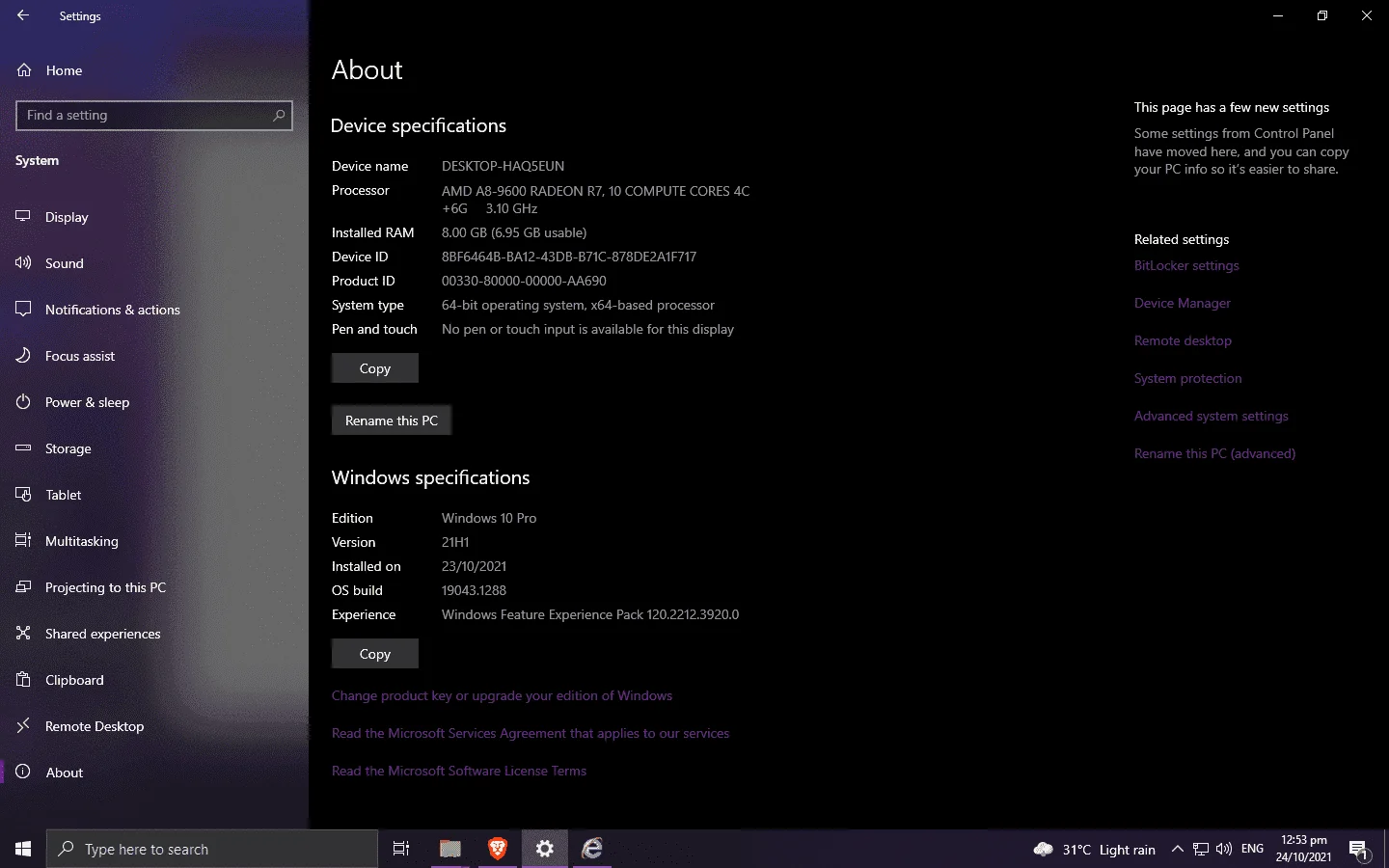Screen dimensions: 1389x868
Task: Select the Device ID 8BF6464B value
Action: (x=569, y=257)
